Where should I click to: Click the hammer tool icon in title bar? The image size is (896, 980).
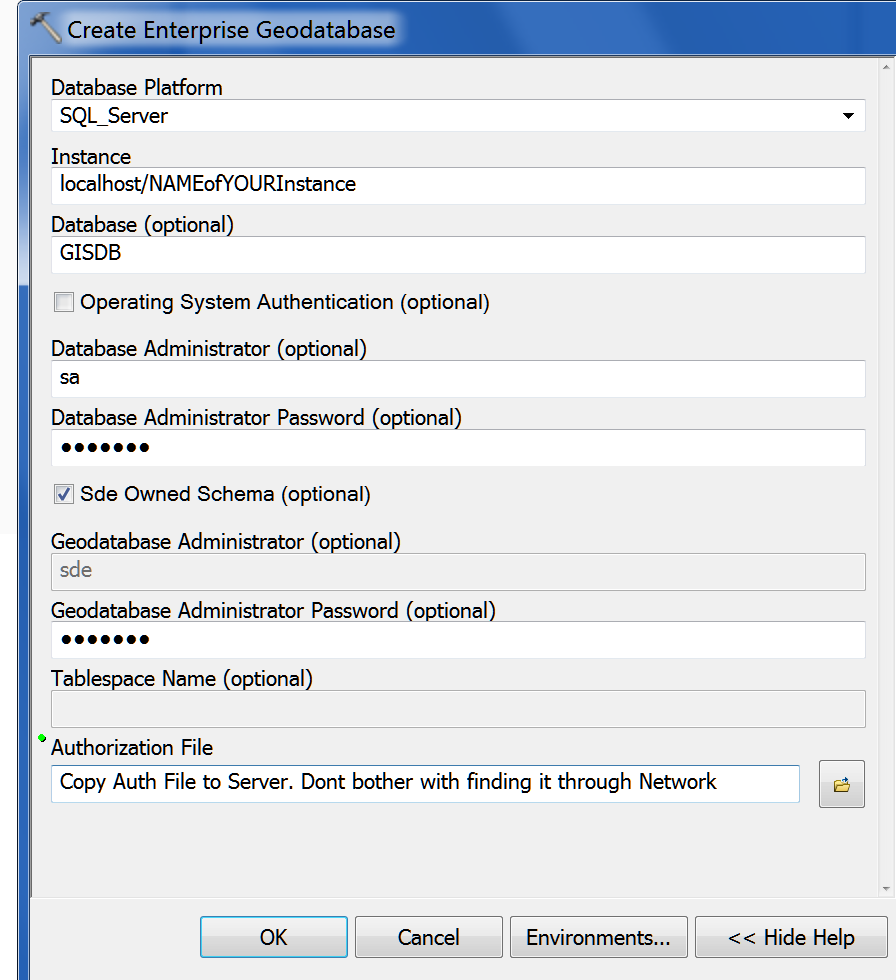(45, 27)
